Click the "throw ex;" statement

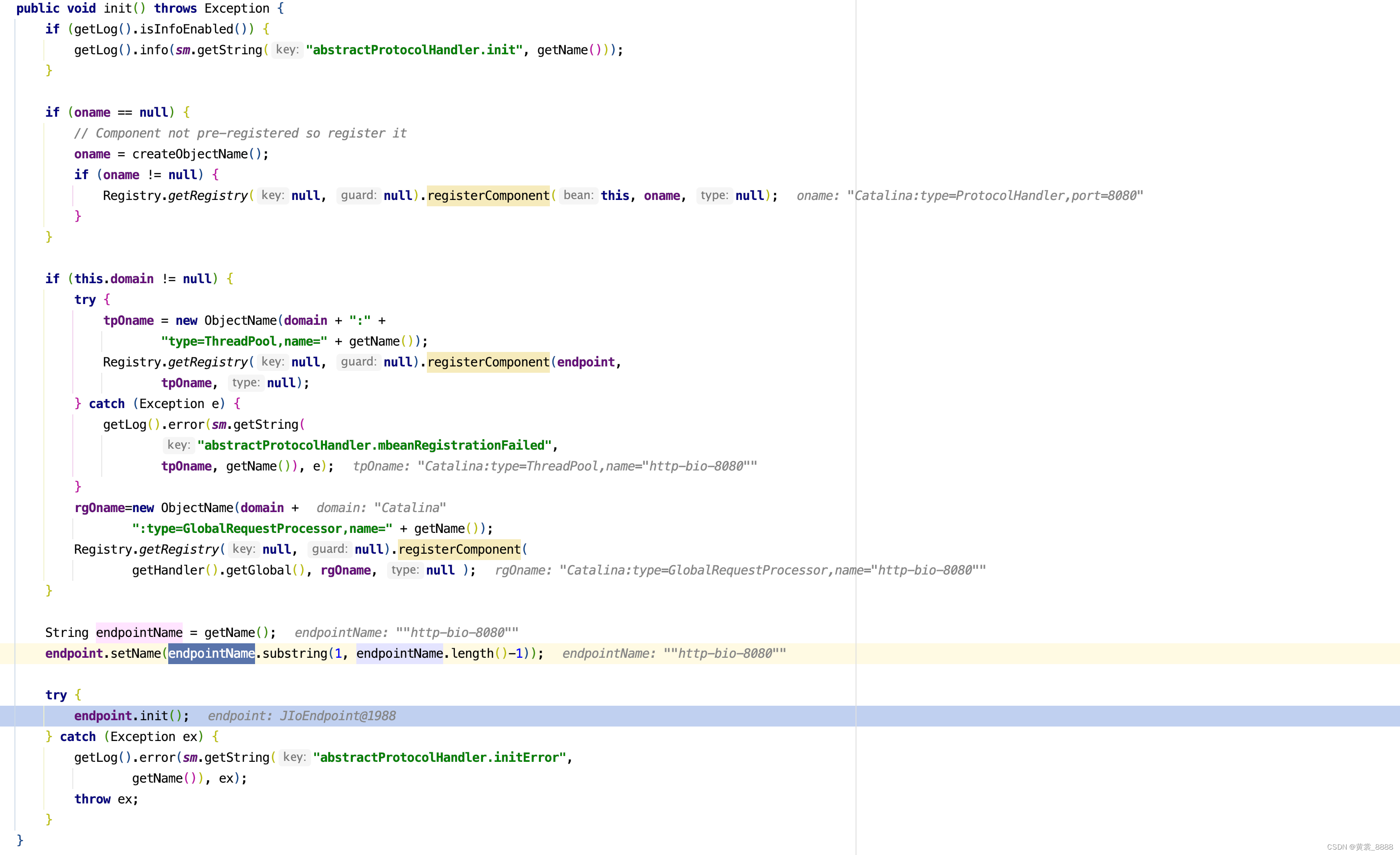tap(106, 799)
